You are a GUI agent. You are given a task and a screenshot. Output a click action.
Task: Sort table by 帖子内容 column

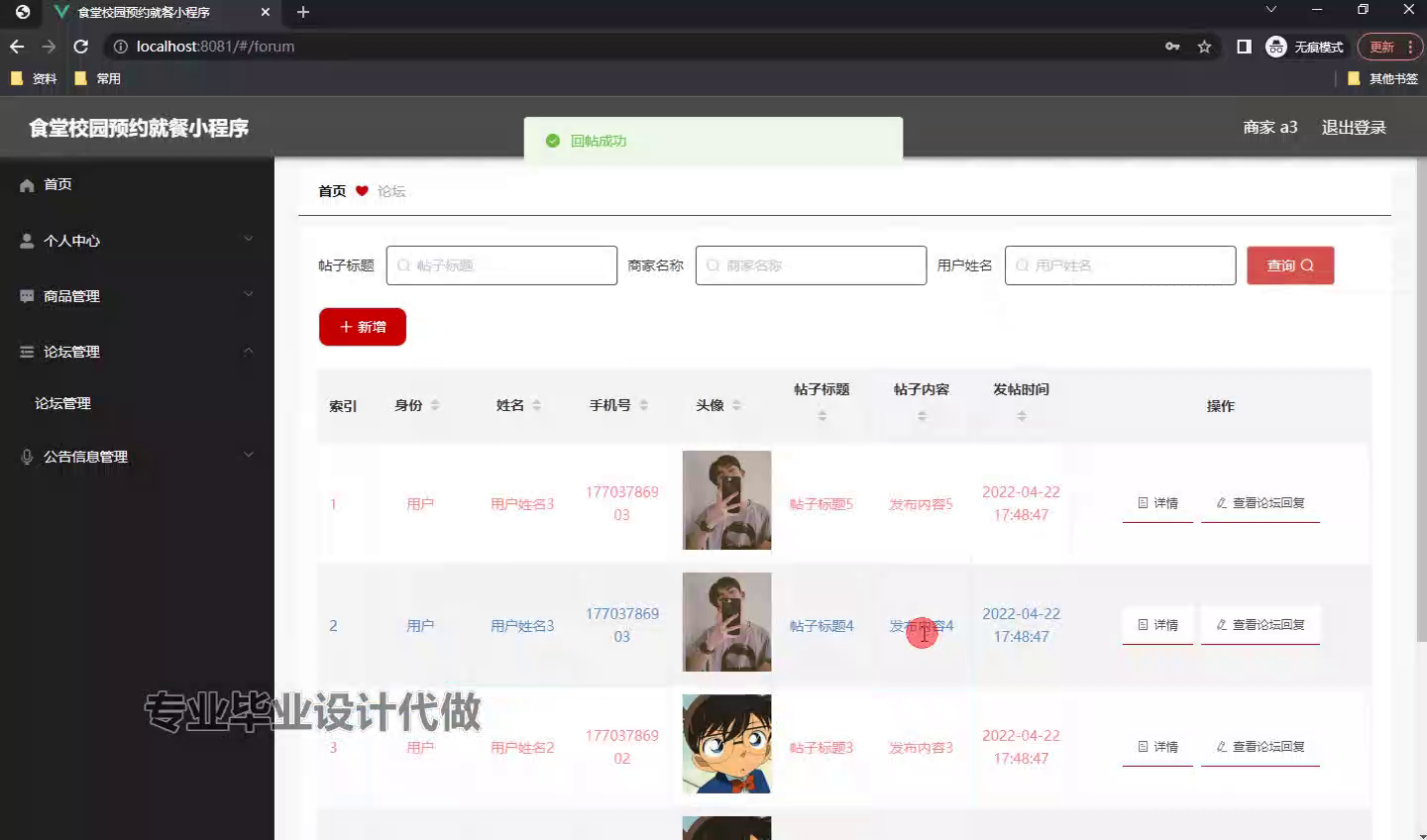click(x=922, y=416)
